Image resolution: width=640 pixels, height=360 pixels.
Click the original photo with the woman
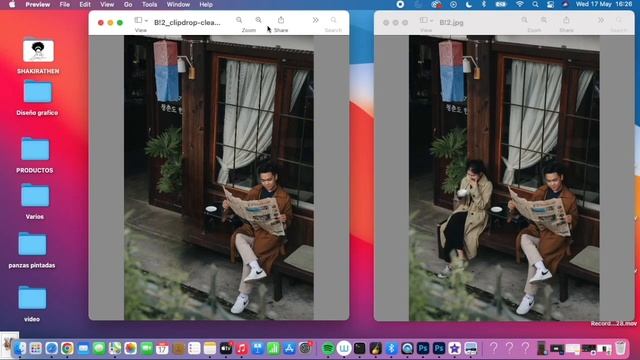(504, 178)
